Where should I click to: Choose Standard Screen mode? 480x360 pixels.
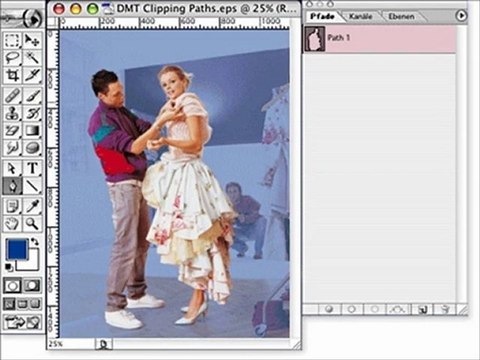point(9,304)
